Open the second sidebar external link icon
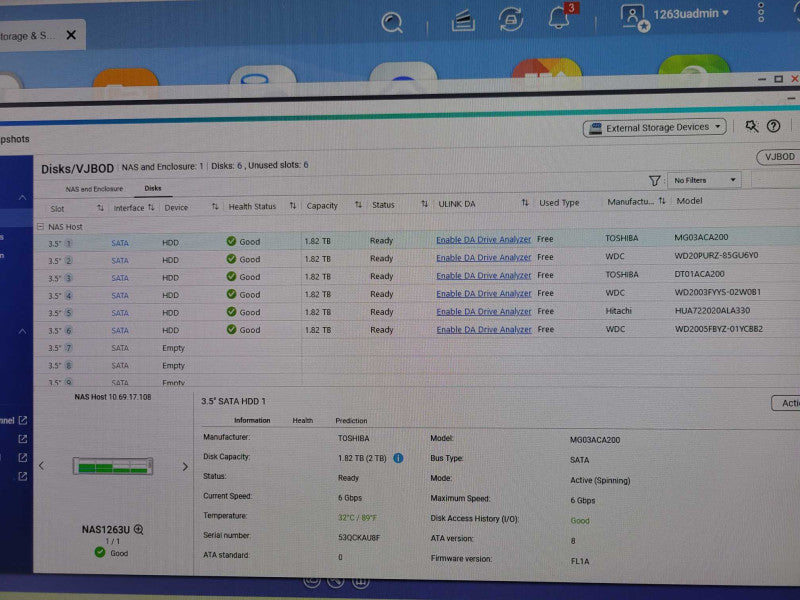The image size is (800, 600). 23,439
